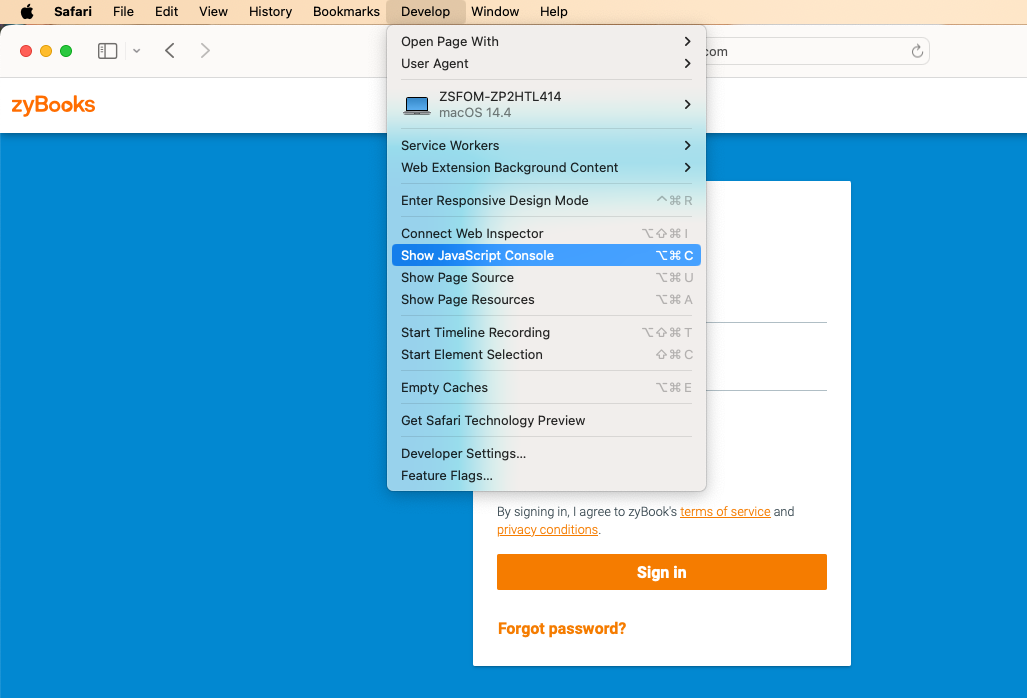Select Show JavaScript Console
This screenshot has width=1027, height=698.
tap(477, 255)
